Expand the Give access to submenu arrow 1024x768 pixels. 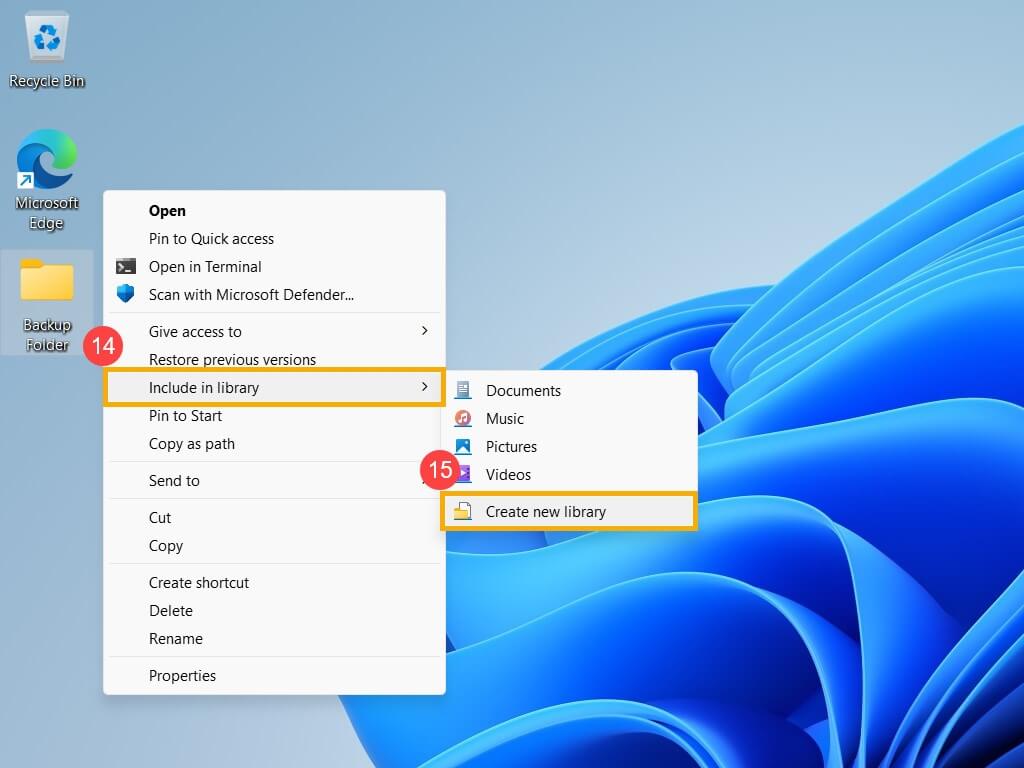(424, 331)
